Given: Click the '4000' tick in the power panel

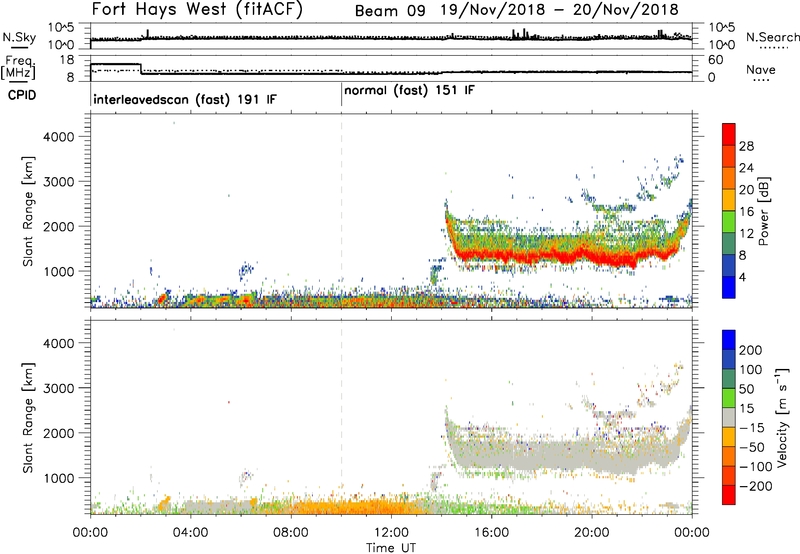Looking at the screenshot, I should pos(58,137).
